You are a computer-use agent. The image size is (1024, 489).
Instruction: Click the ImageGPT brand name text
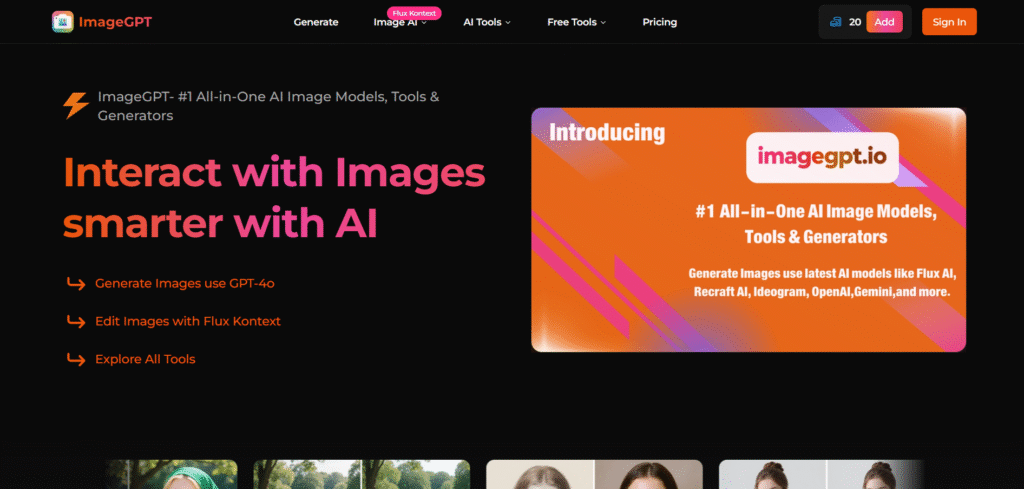coord(117,21)
